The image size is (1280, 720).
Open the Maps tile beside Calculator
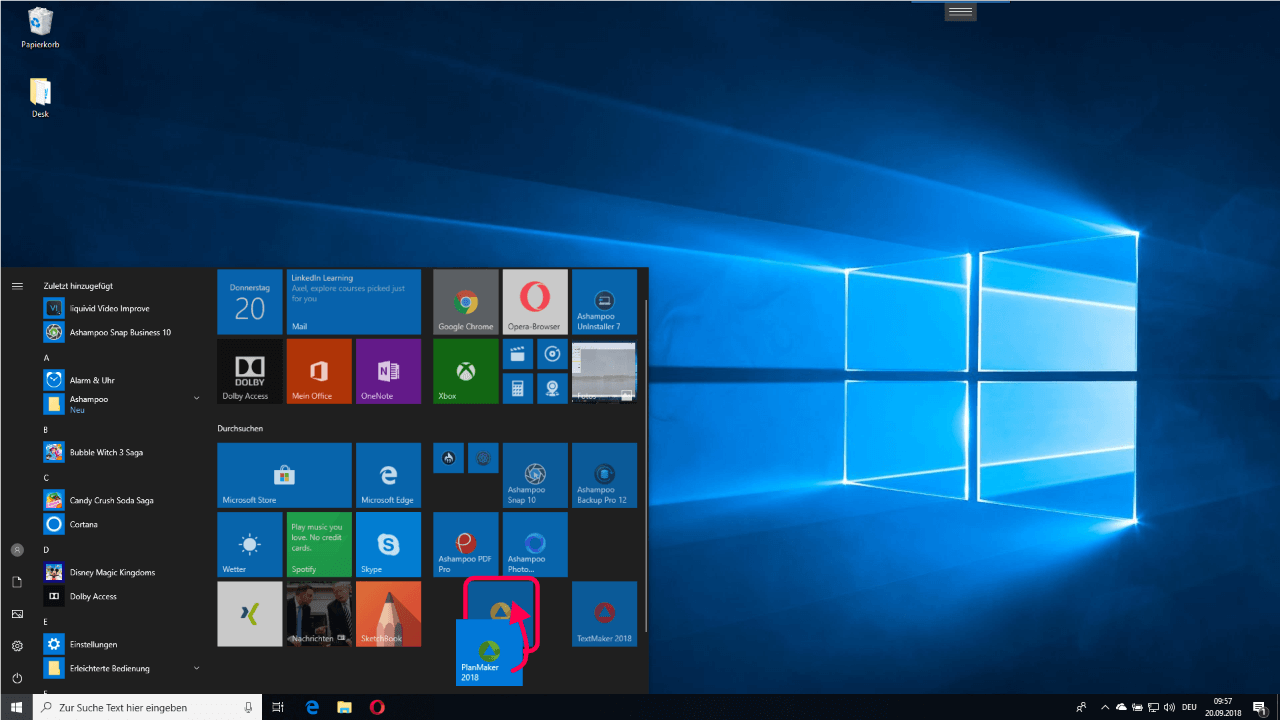[552, 388]
